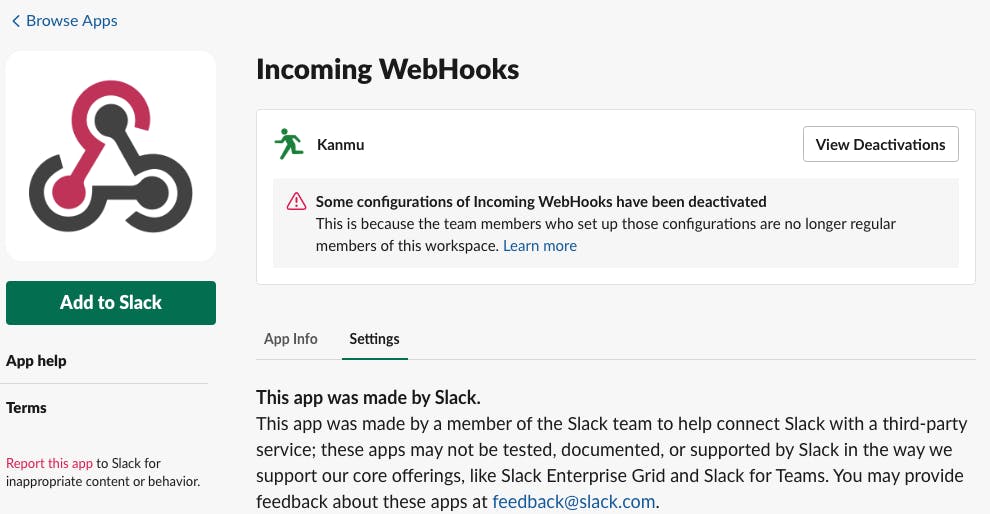Follow the Learn more link

(x=540, y=246)
